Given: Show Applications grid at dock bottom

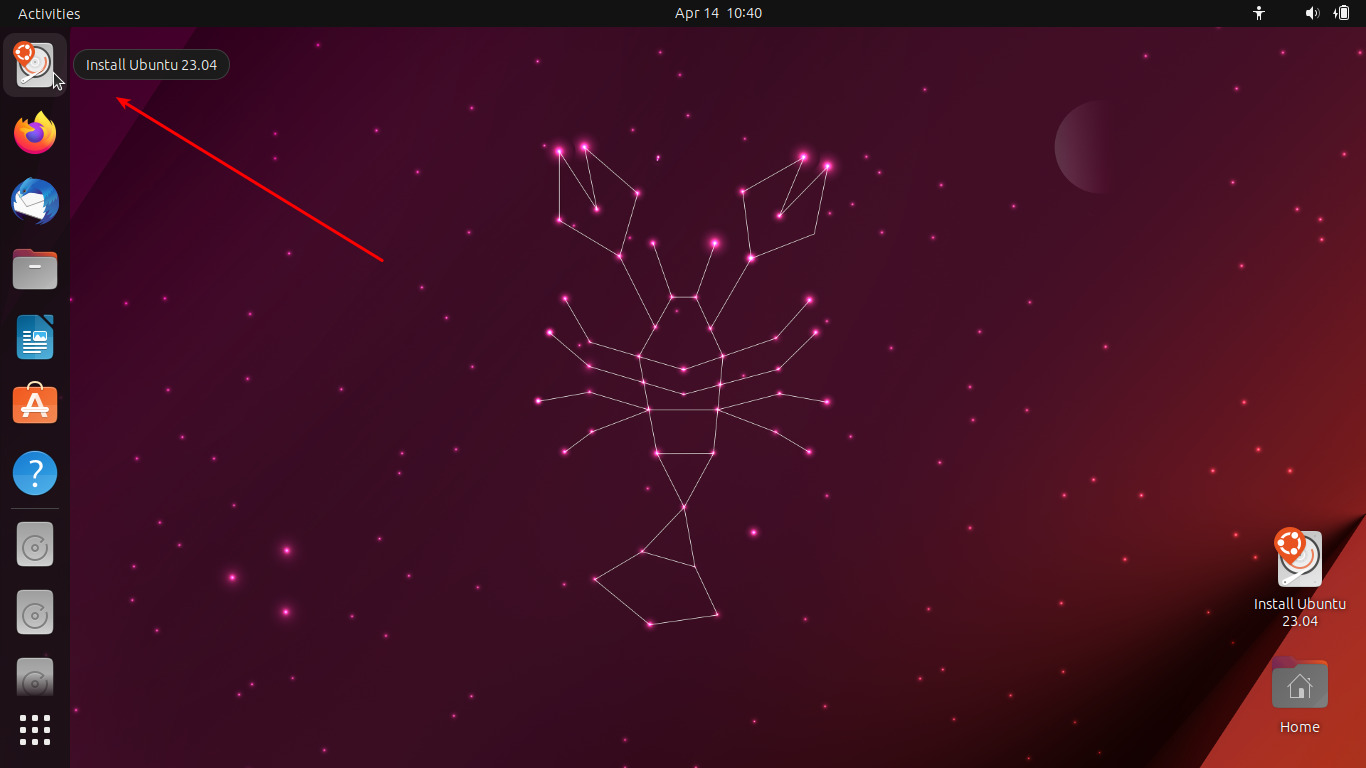Looking at the screenshot, I should [x=35, y=730].
